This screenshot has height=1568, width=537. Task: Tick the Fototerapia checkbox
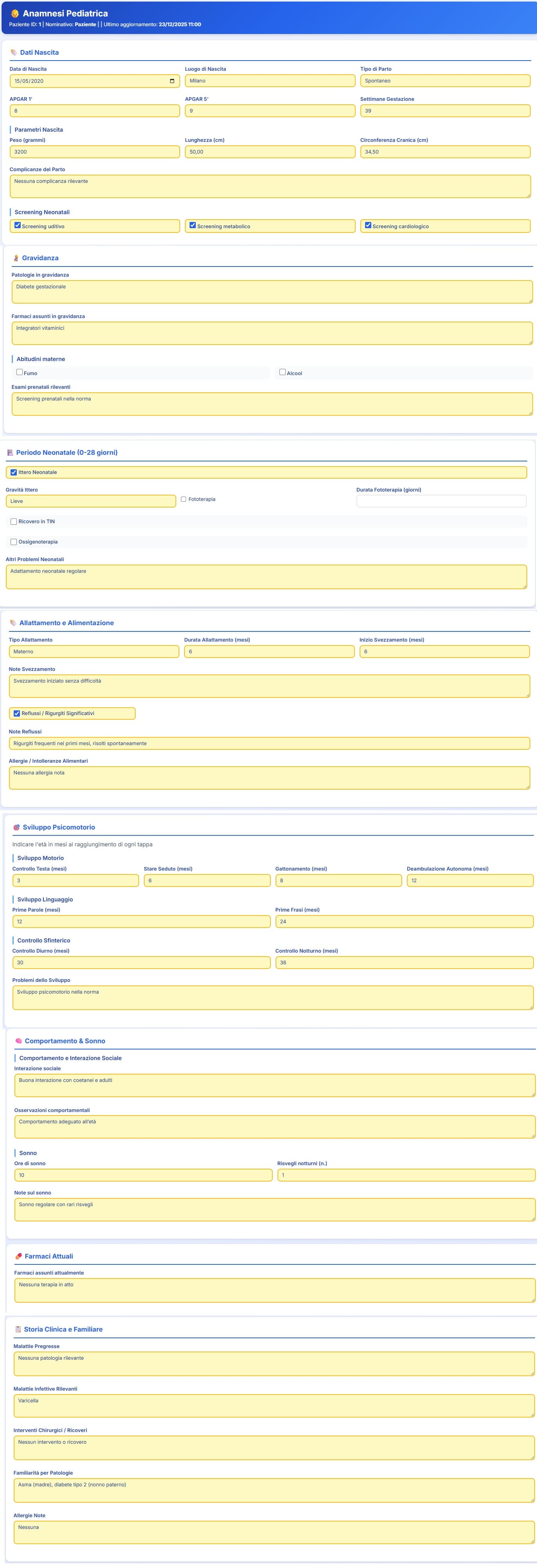click(x=183, y=499)
